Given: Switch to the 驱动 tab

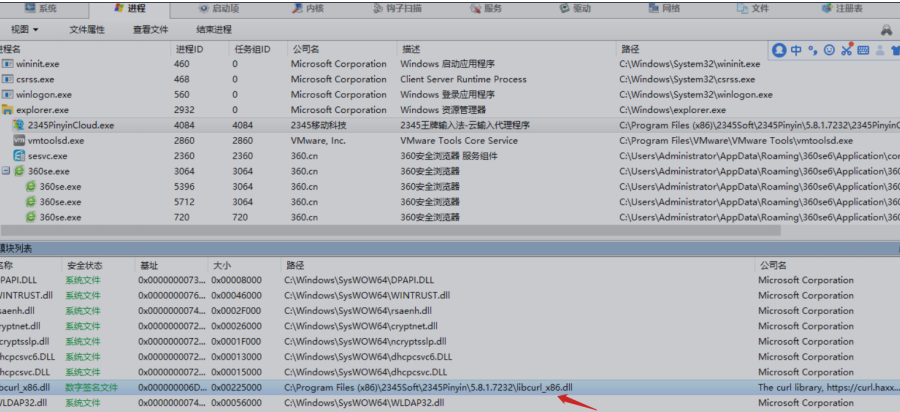Looking at the screenshot, I should coord(575,8).
